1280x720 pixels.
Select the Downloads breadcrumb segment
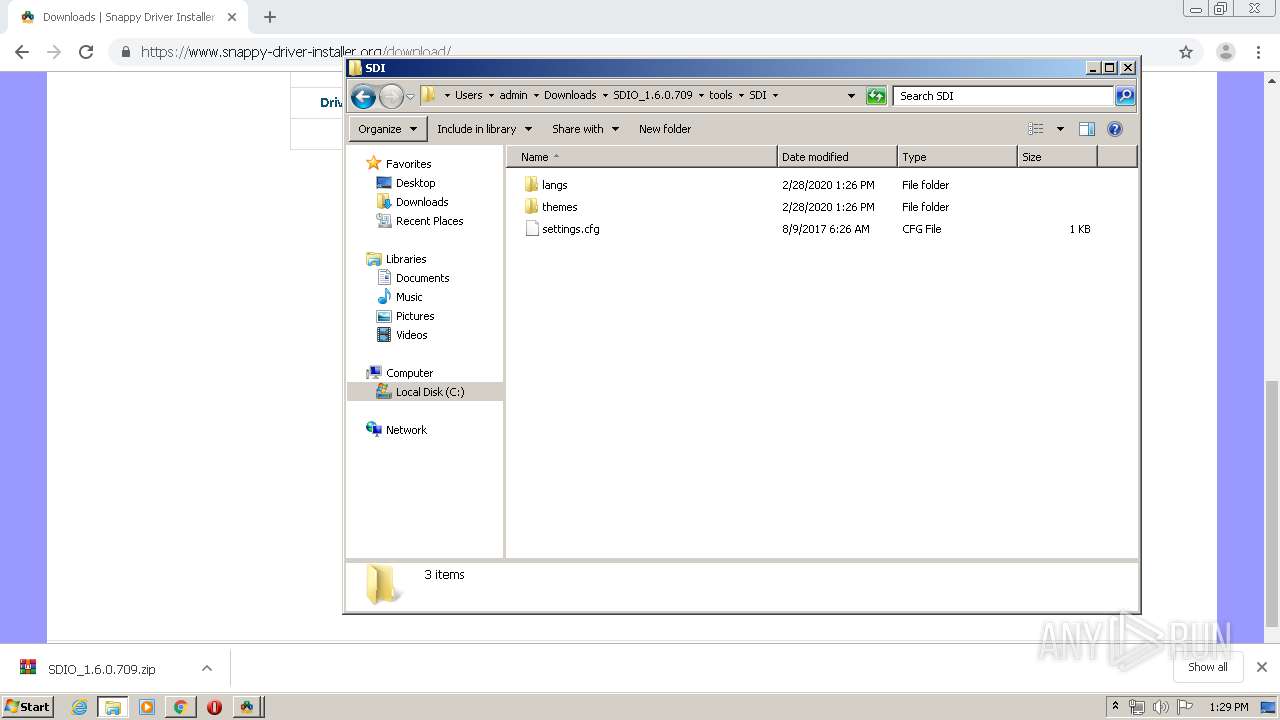[x=570, y=96]
